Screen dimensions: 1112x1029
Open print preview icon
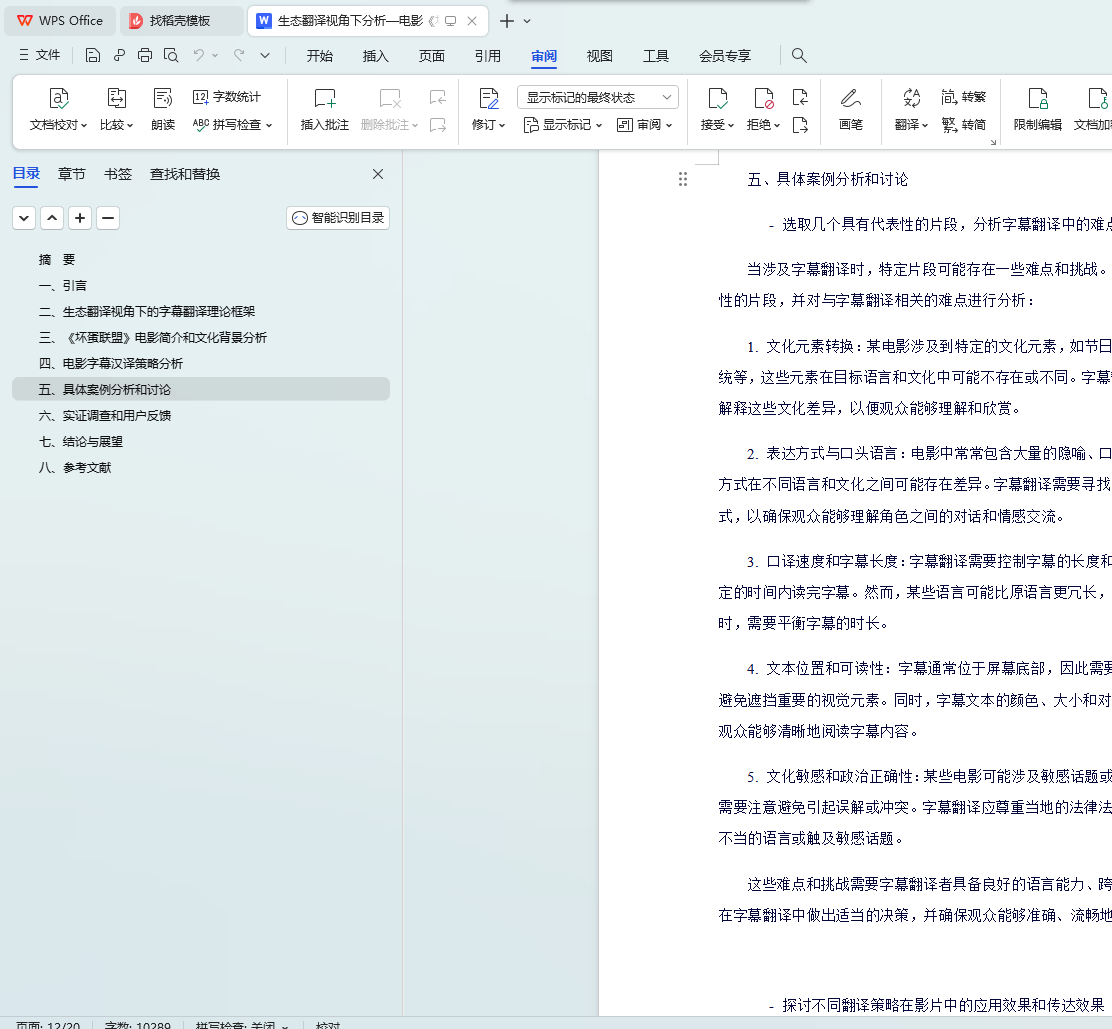pyautogui.click(x=171, y=55)
